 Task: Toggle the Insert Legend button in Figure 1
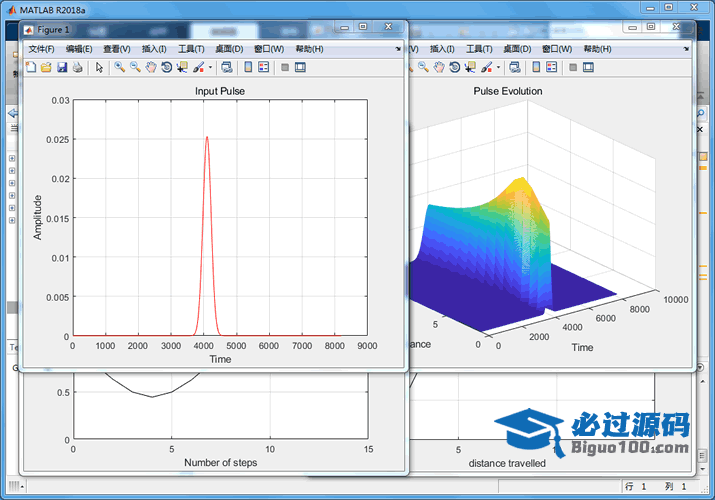(x=264, y=67)
